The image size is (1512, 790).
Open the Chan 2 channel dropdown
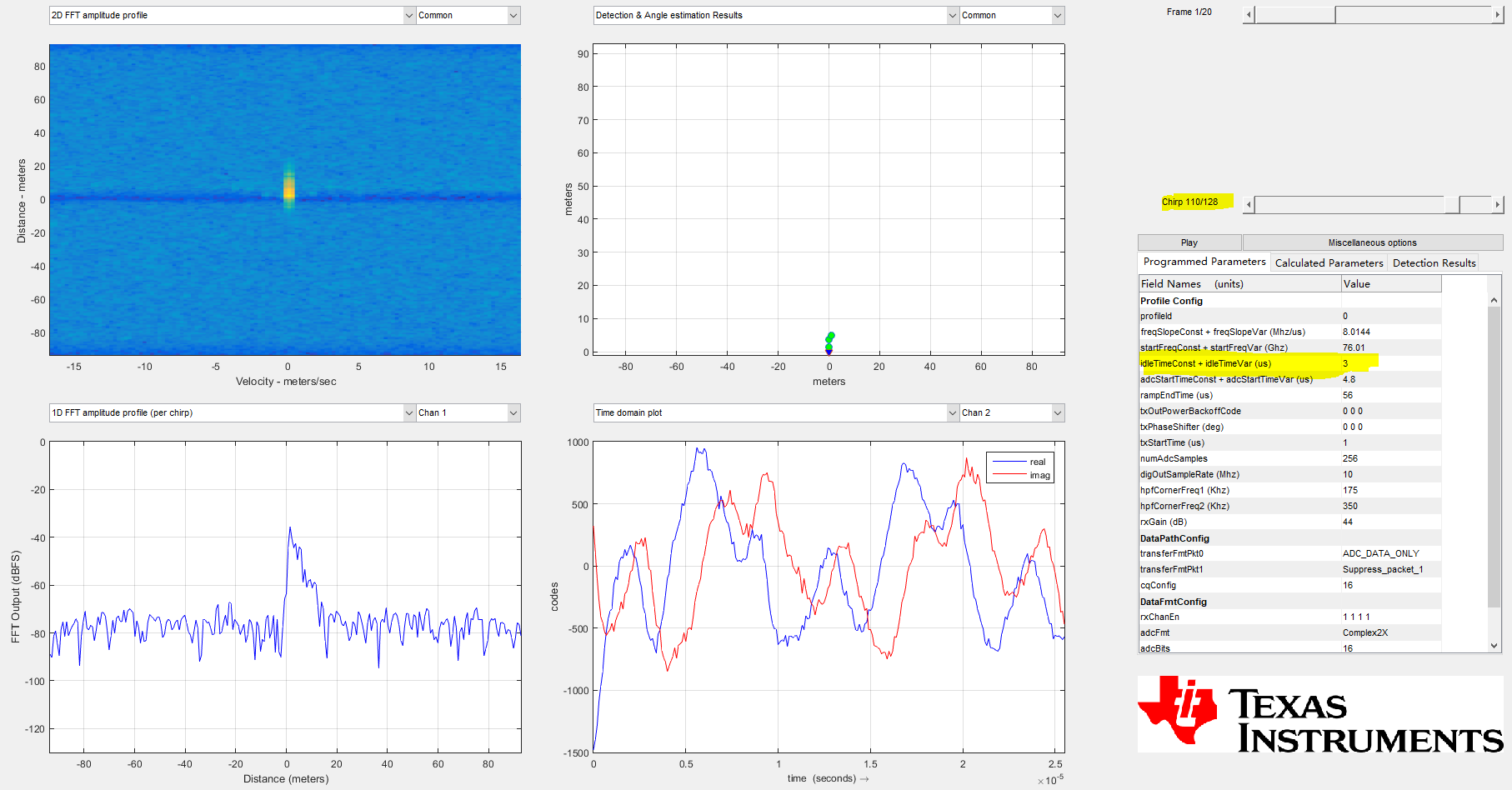pyautogui.click(x=1011, y=412)
